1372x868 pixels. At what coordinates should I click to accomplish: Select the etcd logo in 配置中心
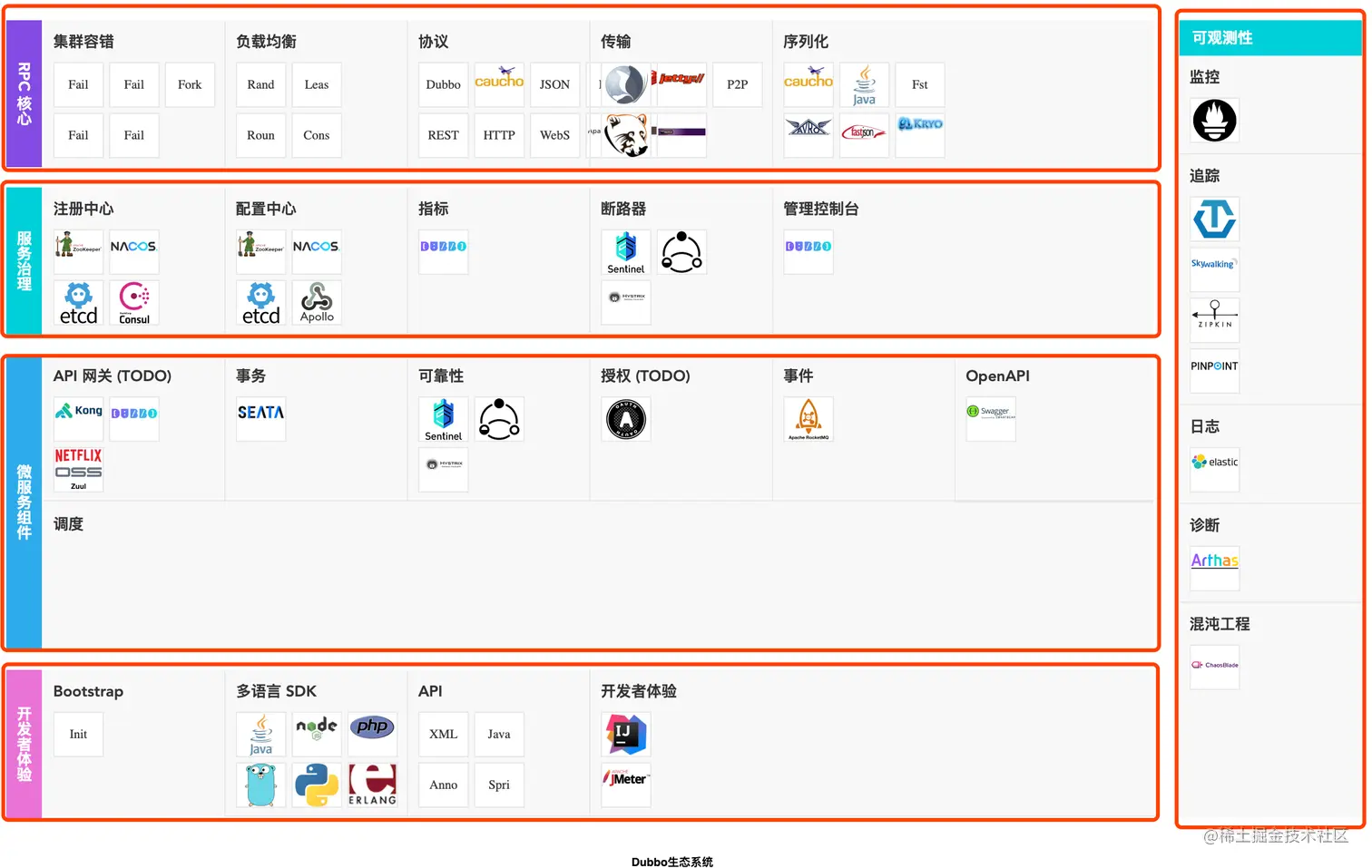261,303
